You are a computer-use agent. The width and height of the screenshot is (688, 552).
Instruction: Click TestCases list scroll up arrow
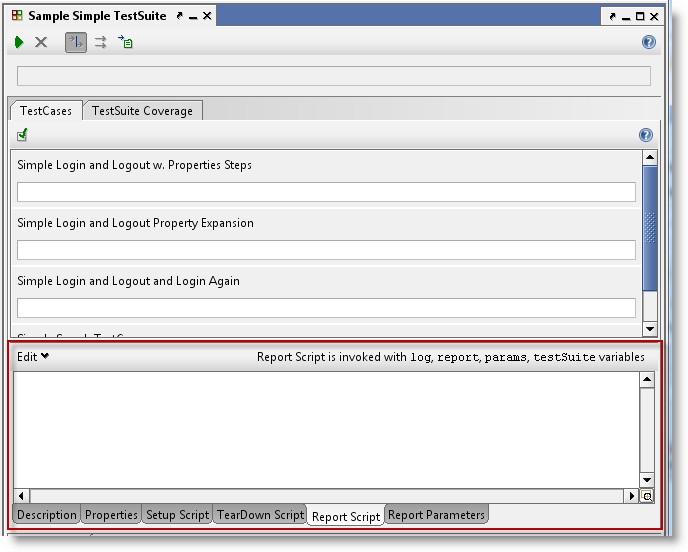[x=650, y=158]
